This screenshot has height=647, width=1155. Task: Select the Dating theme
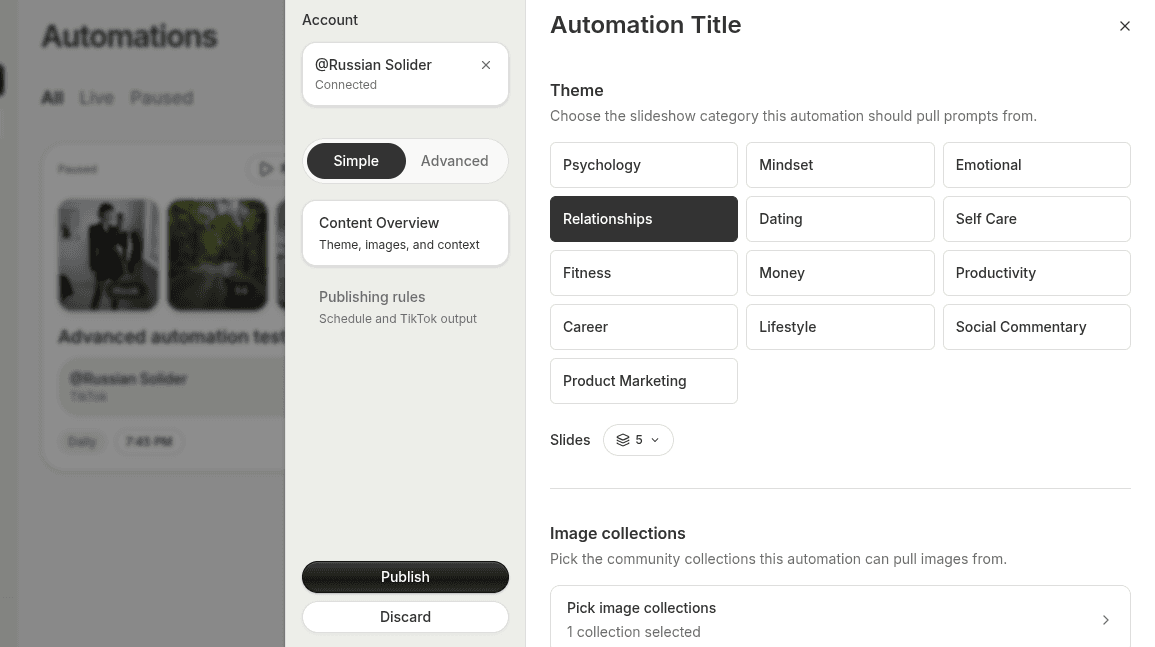click(840, 218)
